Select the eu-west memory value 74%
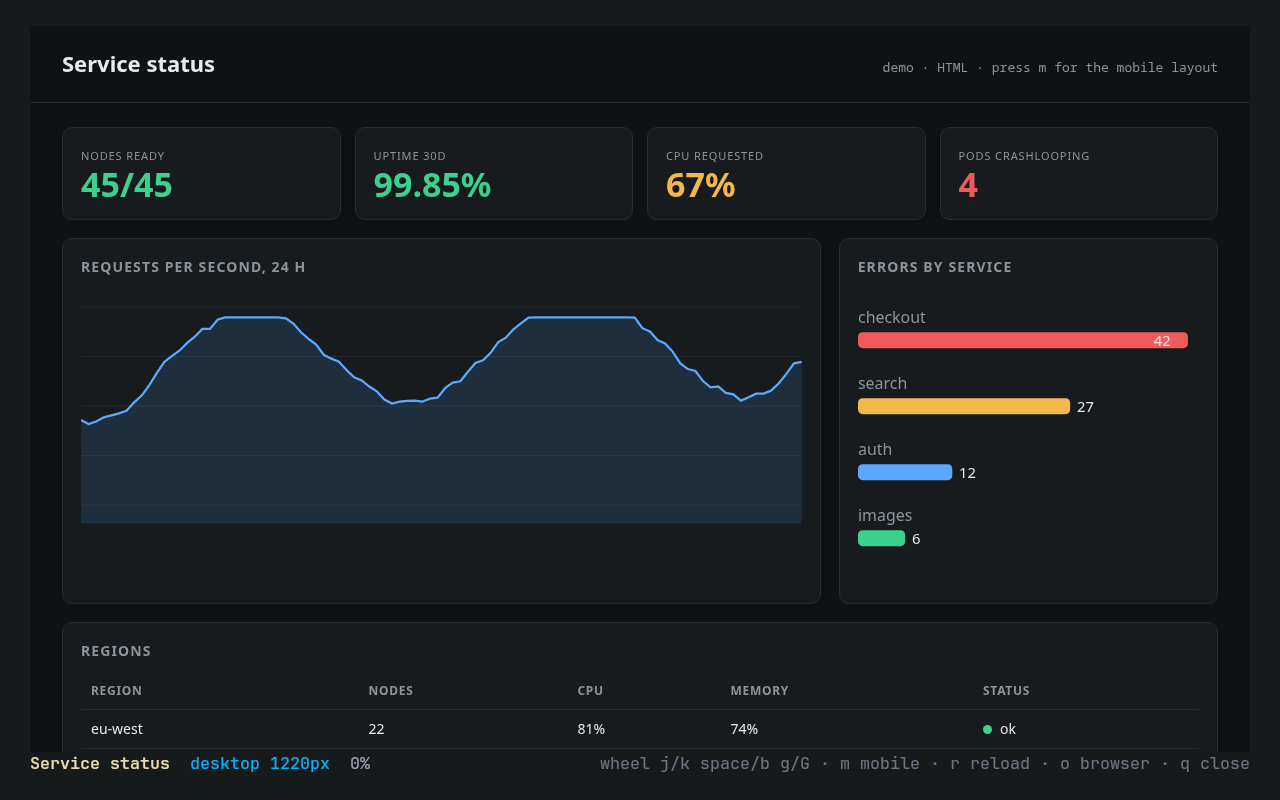 pyautogui.click(x=744, y=729)
